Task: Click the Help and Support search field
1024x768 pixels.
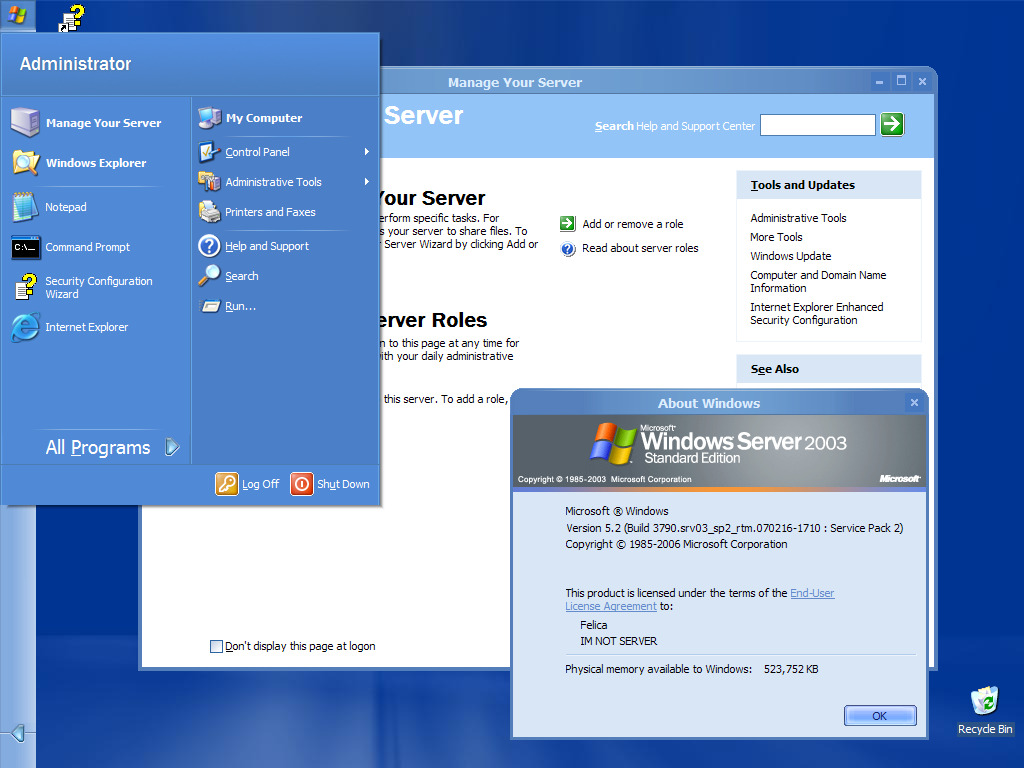Action: [818, 125]
